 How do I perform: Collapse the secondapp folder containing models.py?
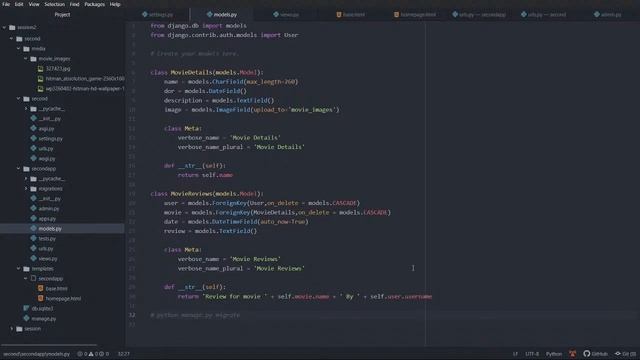click(x=19, y=169)
